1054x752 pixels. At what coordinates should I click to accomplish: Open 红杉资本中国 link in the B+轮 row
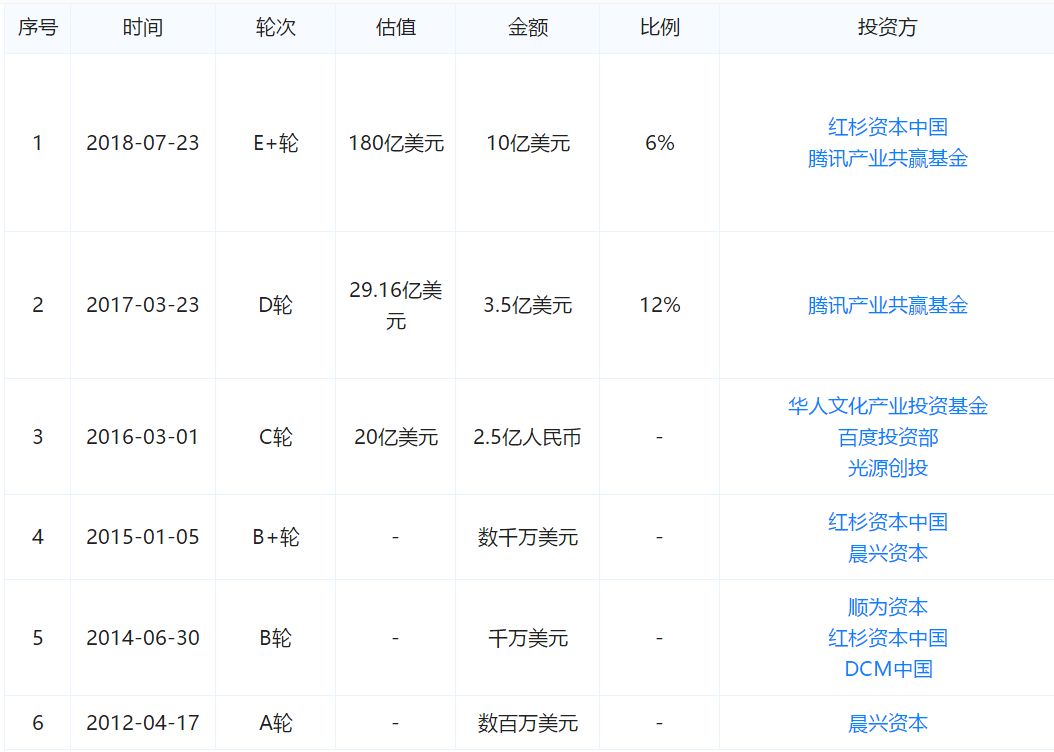[887, 522]
